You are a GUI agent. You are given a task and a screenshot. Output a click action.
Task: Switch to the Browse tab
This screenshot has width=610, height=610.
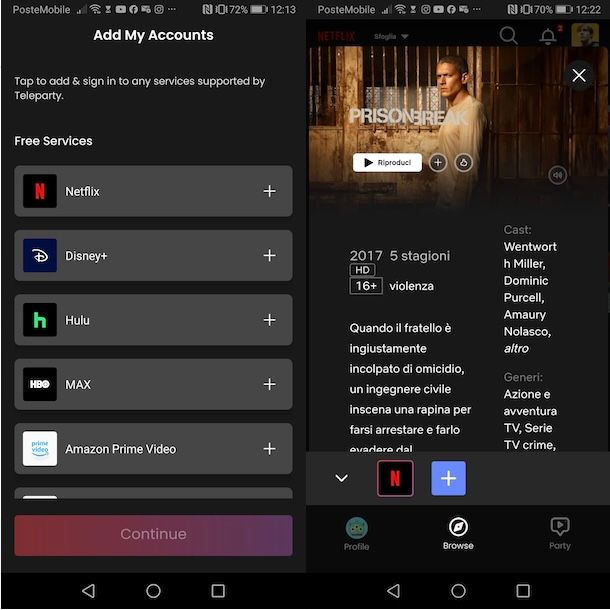[x=458, y=534]
